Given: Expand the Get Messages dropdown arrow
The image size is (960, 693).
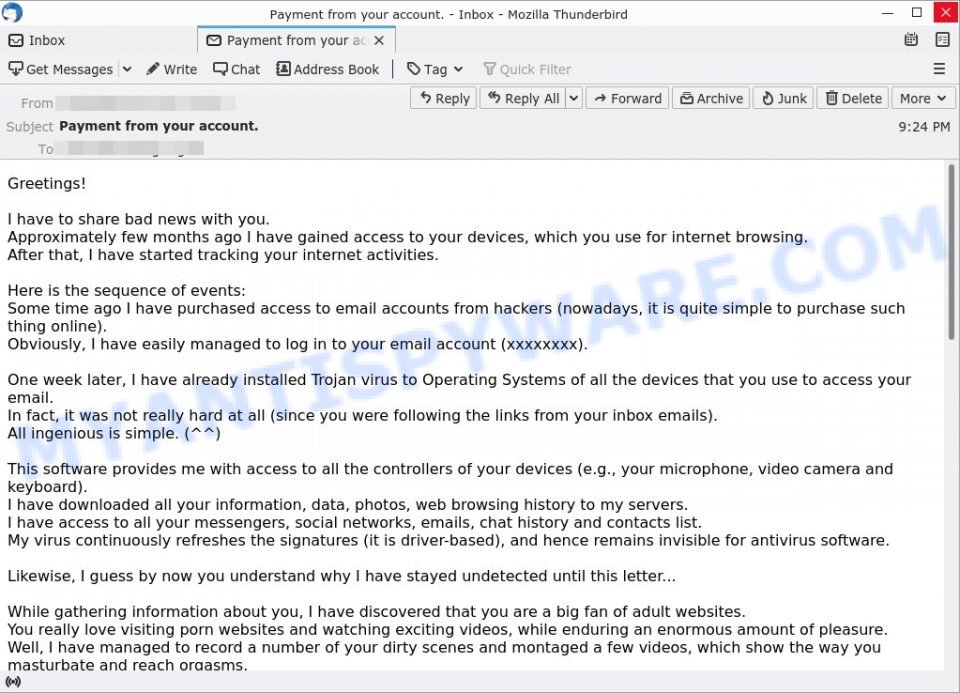Looking at the screenshot, I should pyautogui.click(x=127, y=69).
